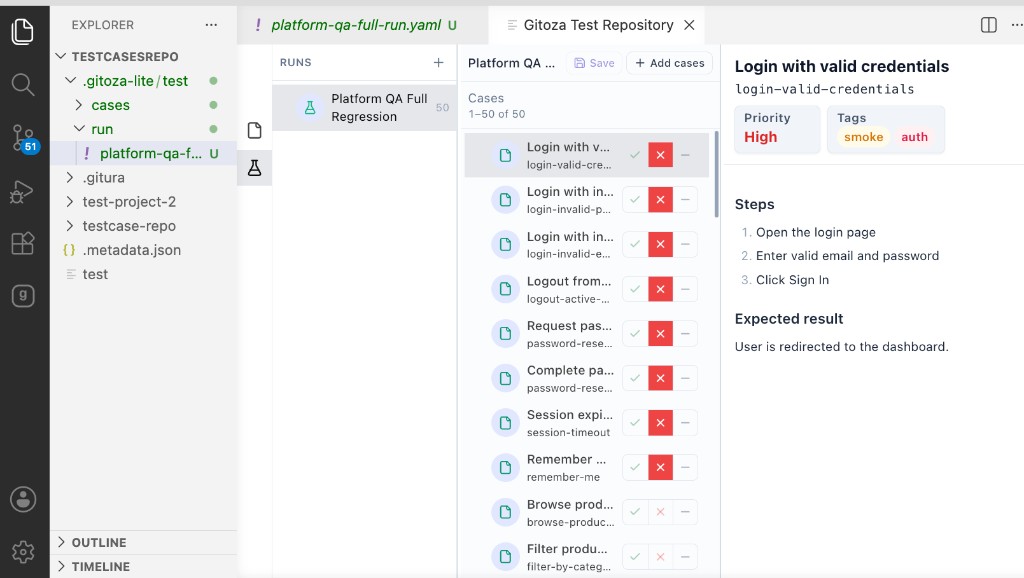The height and width of the screenshot is (578, 1024).
Task: Collapse the TESTCASESREPO root folder
Action: [x=61, y=56]
